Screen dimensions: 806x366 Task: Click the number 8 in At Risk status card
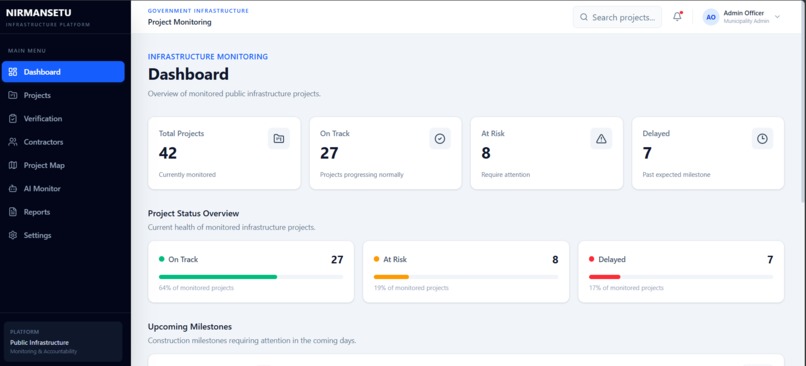[x=555, y=260]
